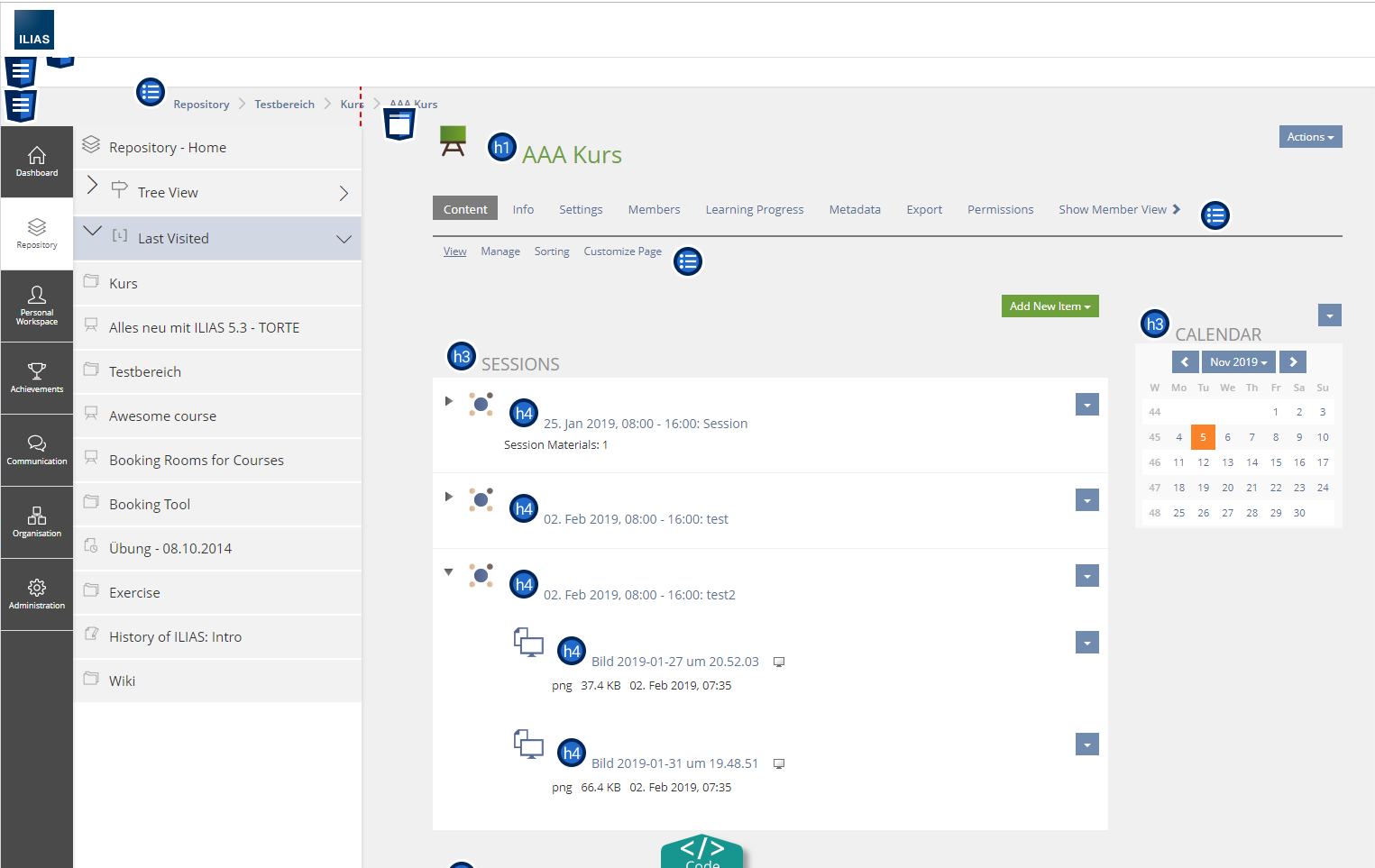Switch to the Learning Progress tab
This screenshot has height=868, width=1375.
754,210
